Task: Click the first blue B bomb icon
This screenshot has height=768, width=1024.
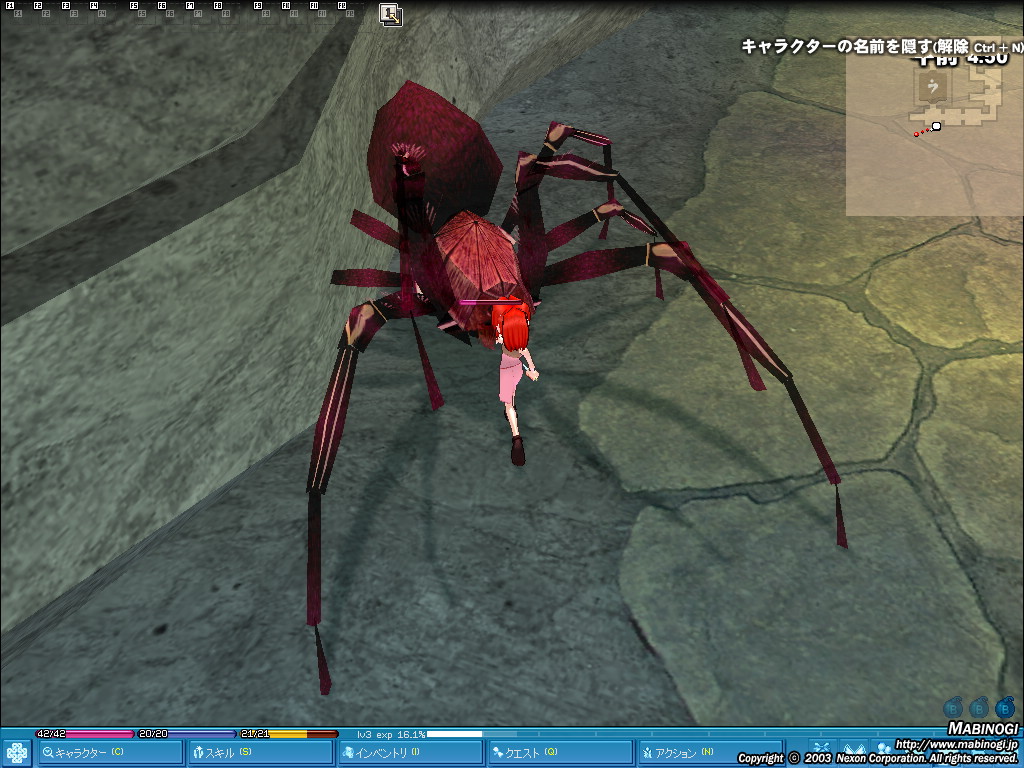Action: 953,707
